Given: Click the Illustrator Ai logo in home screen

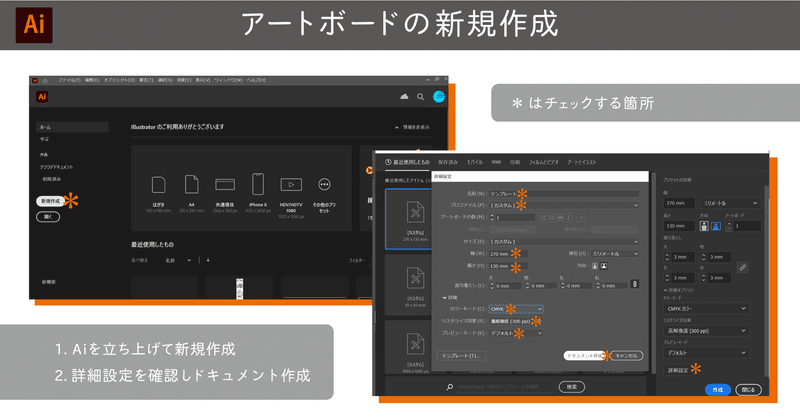Looking at the screenshot, I should coord(42,97).
